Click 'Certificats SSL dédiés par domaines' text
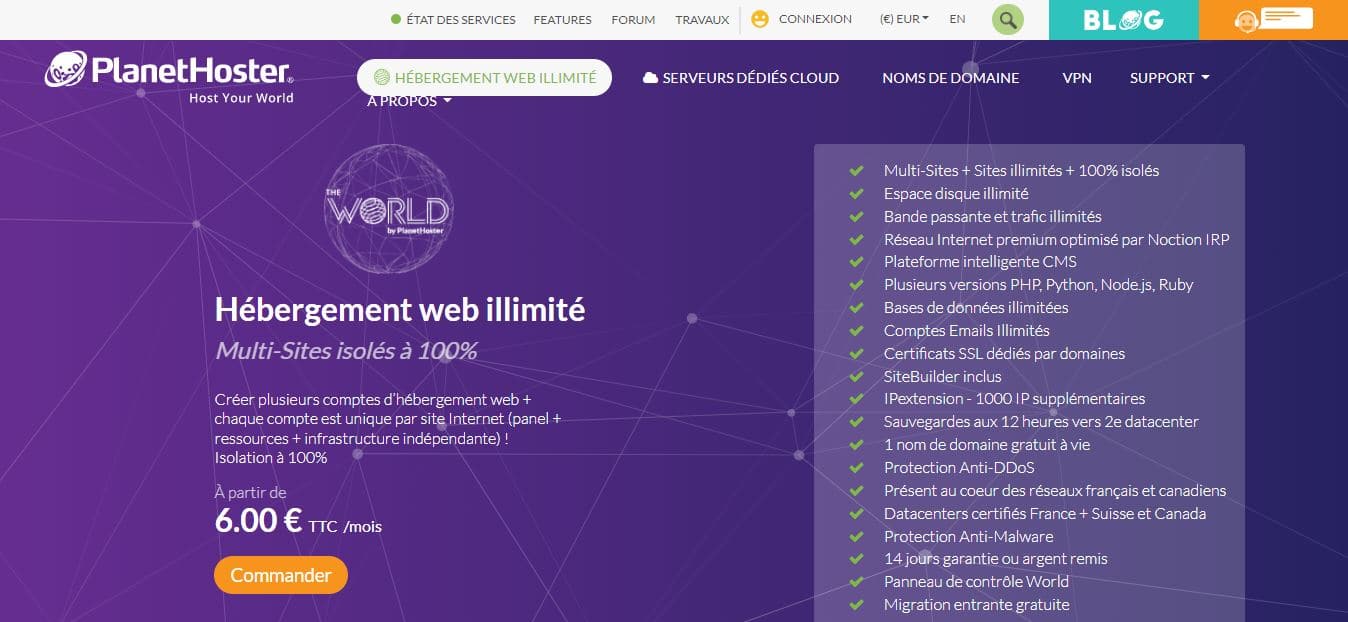1348x622 pixels. (1004, 354)
